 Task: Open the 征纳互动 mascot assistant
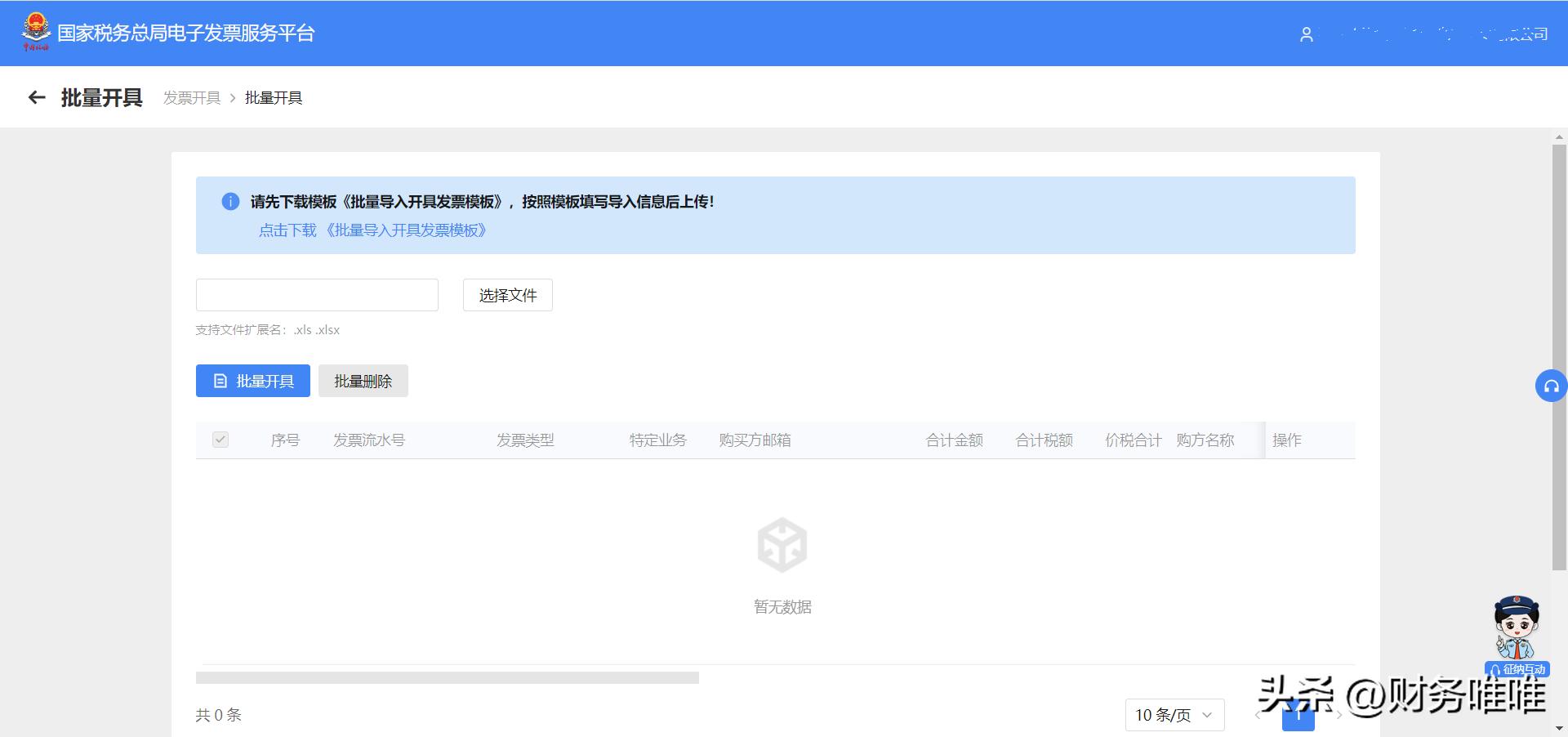(1517, 636)
